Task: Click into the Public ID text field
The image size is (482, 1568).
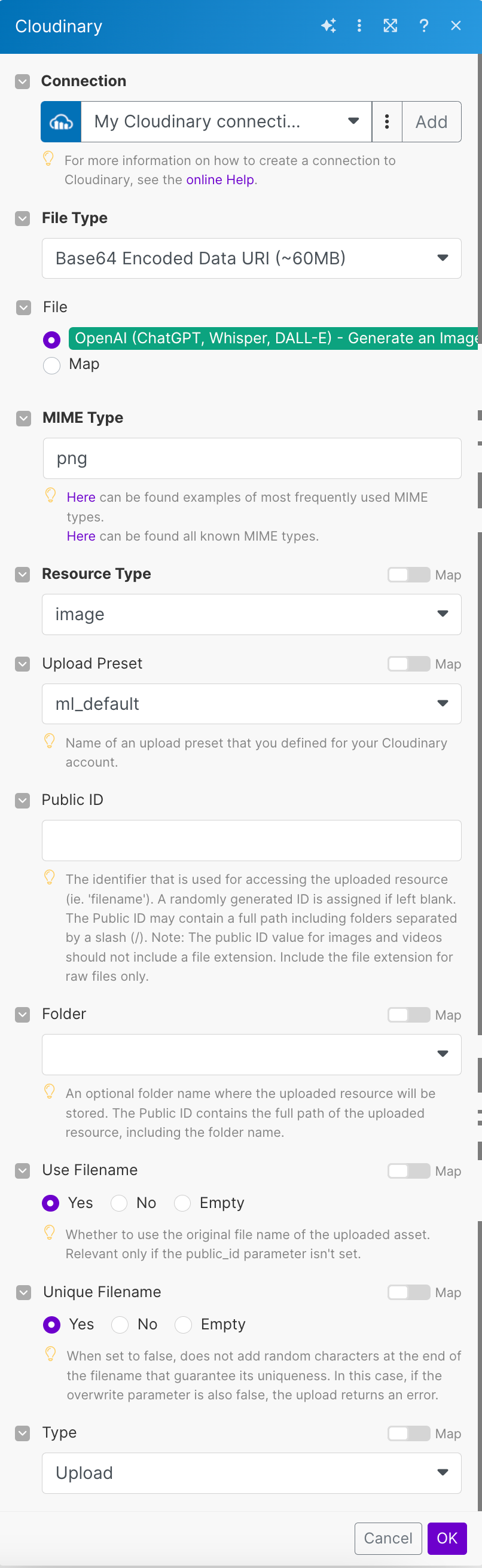Action: pos(251,841)
